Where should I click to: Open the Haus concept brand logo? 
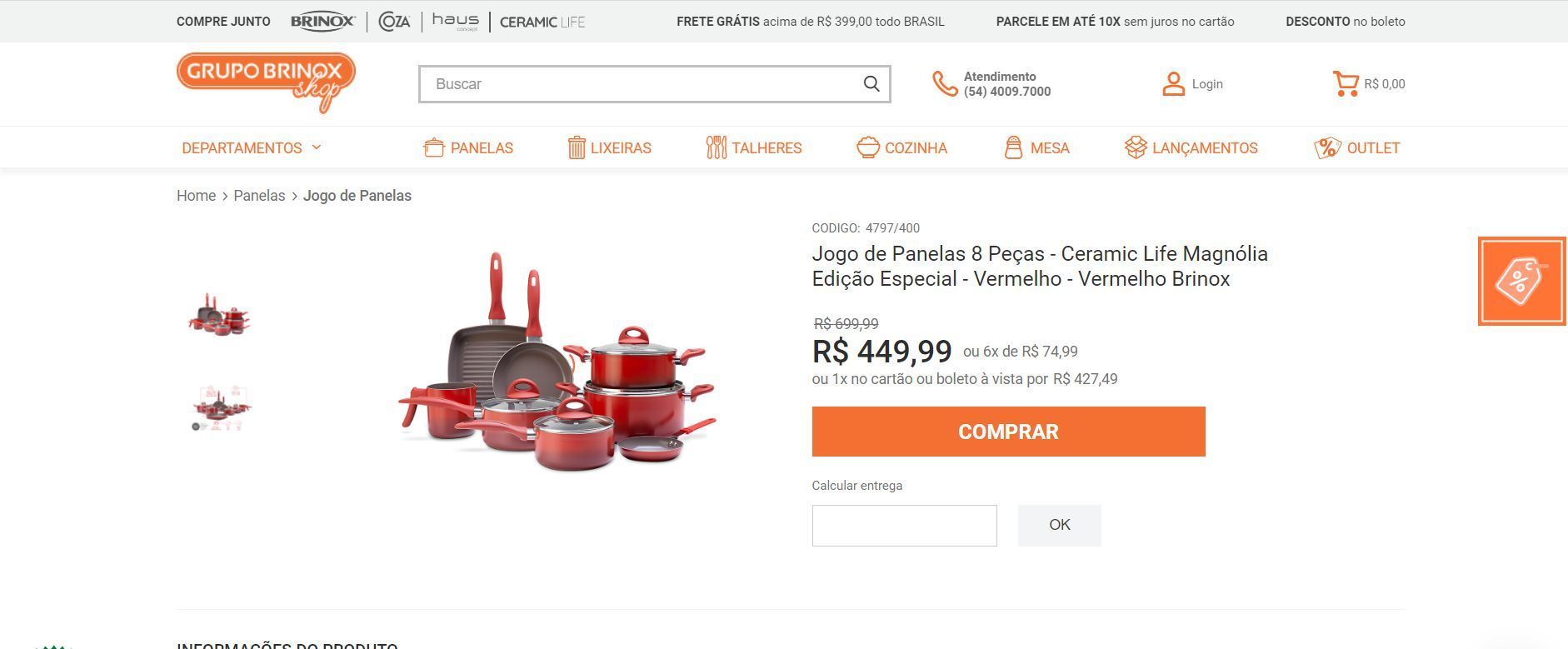[455, 22]
